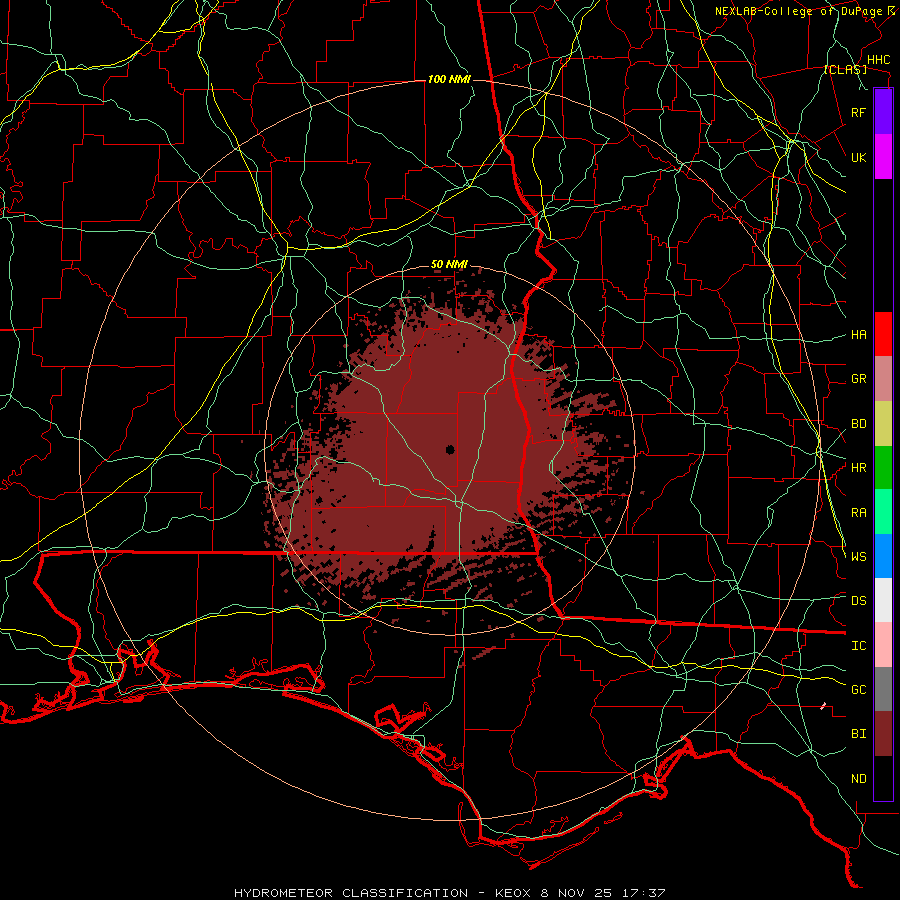Screen dimensions: 900x900
Task: Click the black radar site dot
Action: tap(450, 449)
